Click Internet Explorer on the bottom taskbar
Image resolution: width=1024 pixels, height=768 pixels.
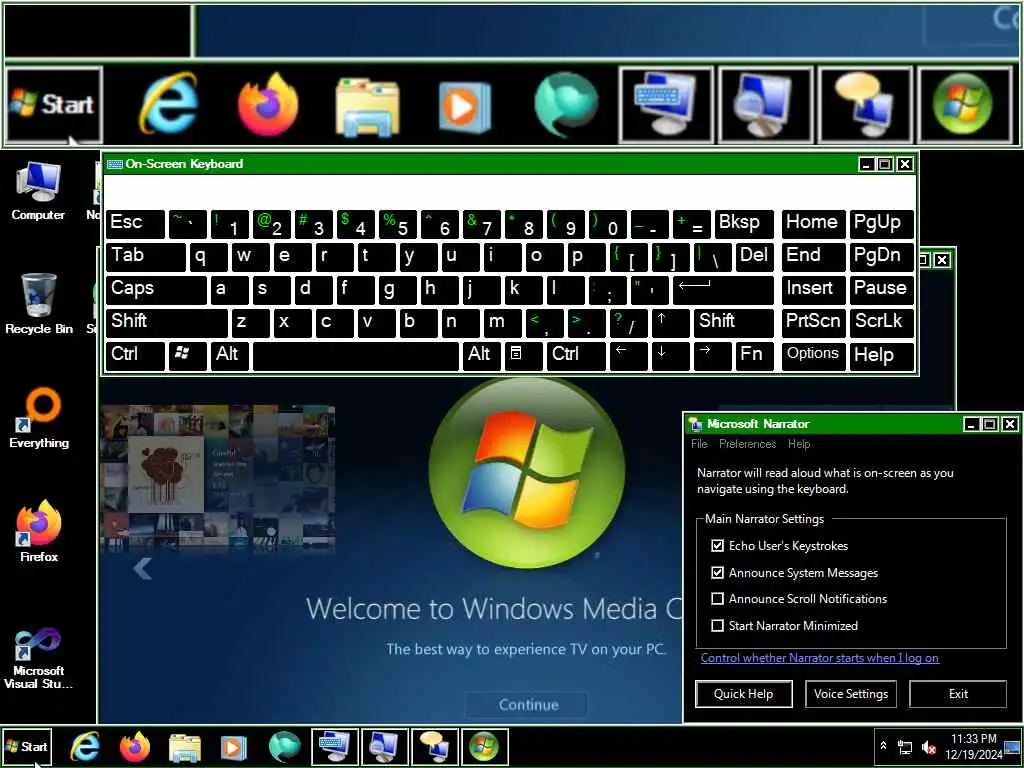click(x=85, y=747)
